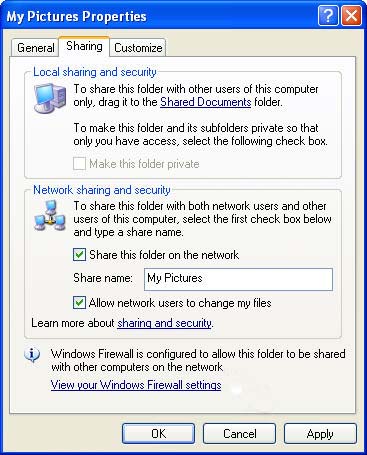Click into the Share name text field

[x=238, y=279]
